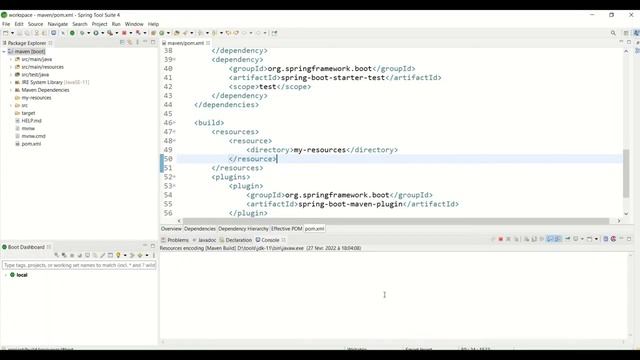
Task: Click my-resources text on line 49
Action: 320,150
